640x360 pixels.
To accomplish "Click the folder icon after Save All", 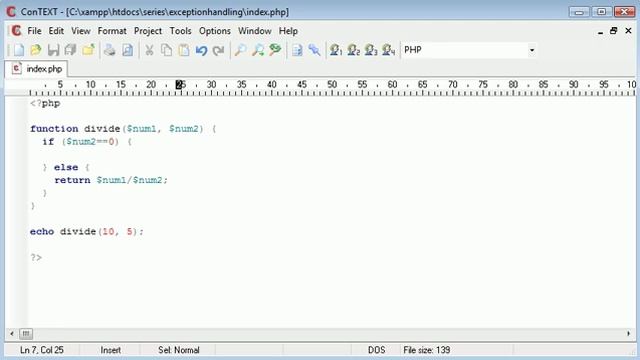I will coord(88,50).
